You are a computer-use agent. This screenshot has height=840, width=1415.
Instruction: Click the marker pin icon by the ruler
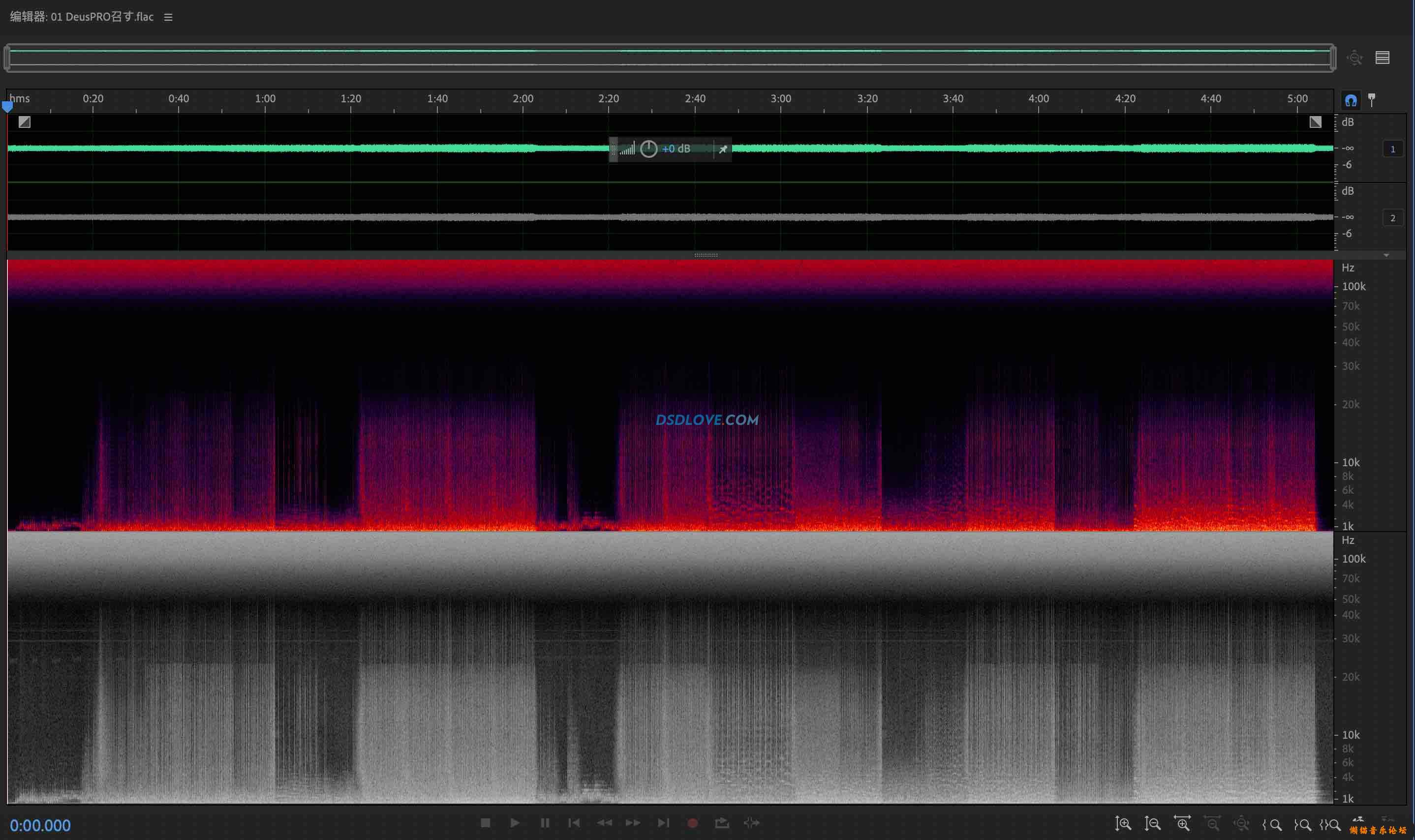click(x=1371, y=100)
